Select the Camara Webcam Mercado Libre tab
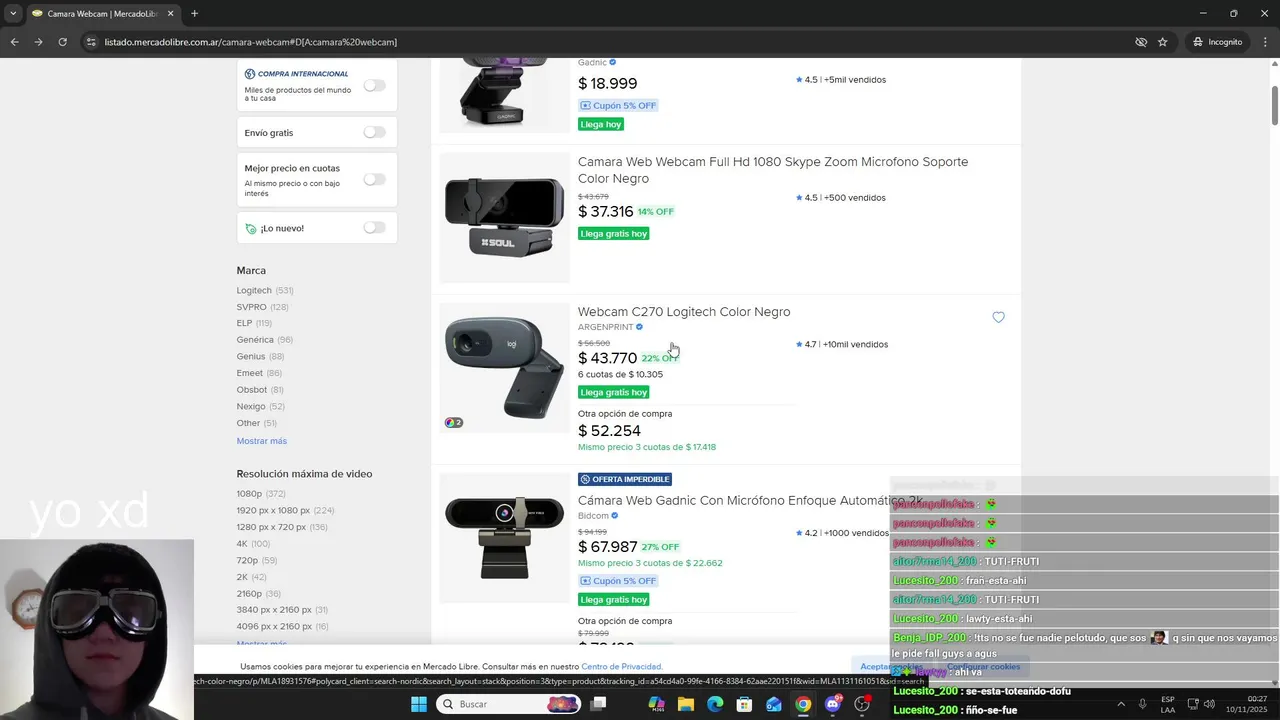The image size is (1280, 720). click(x=102, y=13)
